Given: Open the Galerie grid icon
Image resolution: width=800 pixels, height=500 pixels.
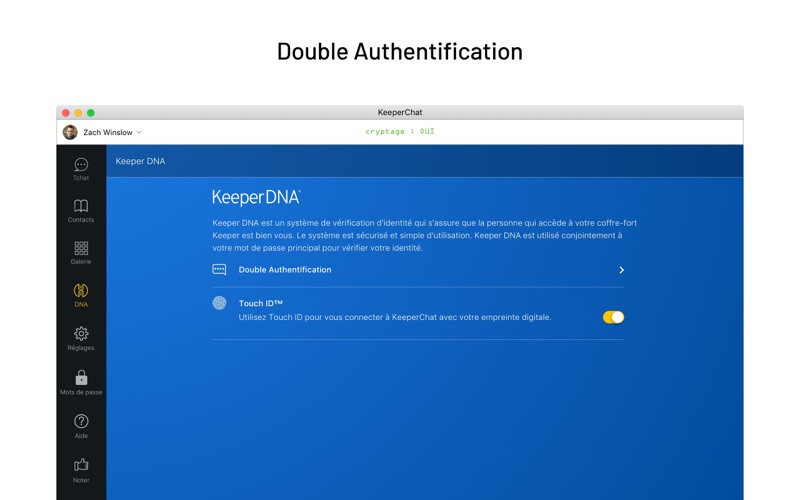Looking at the screenshot, I should tap(81, 248).
